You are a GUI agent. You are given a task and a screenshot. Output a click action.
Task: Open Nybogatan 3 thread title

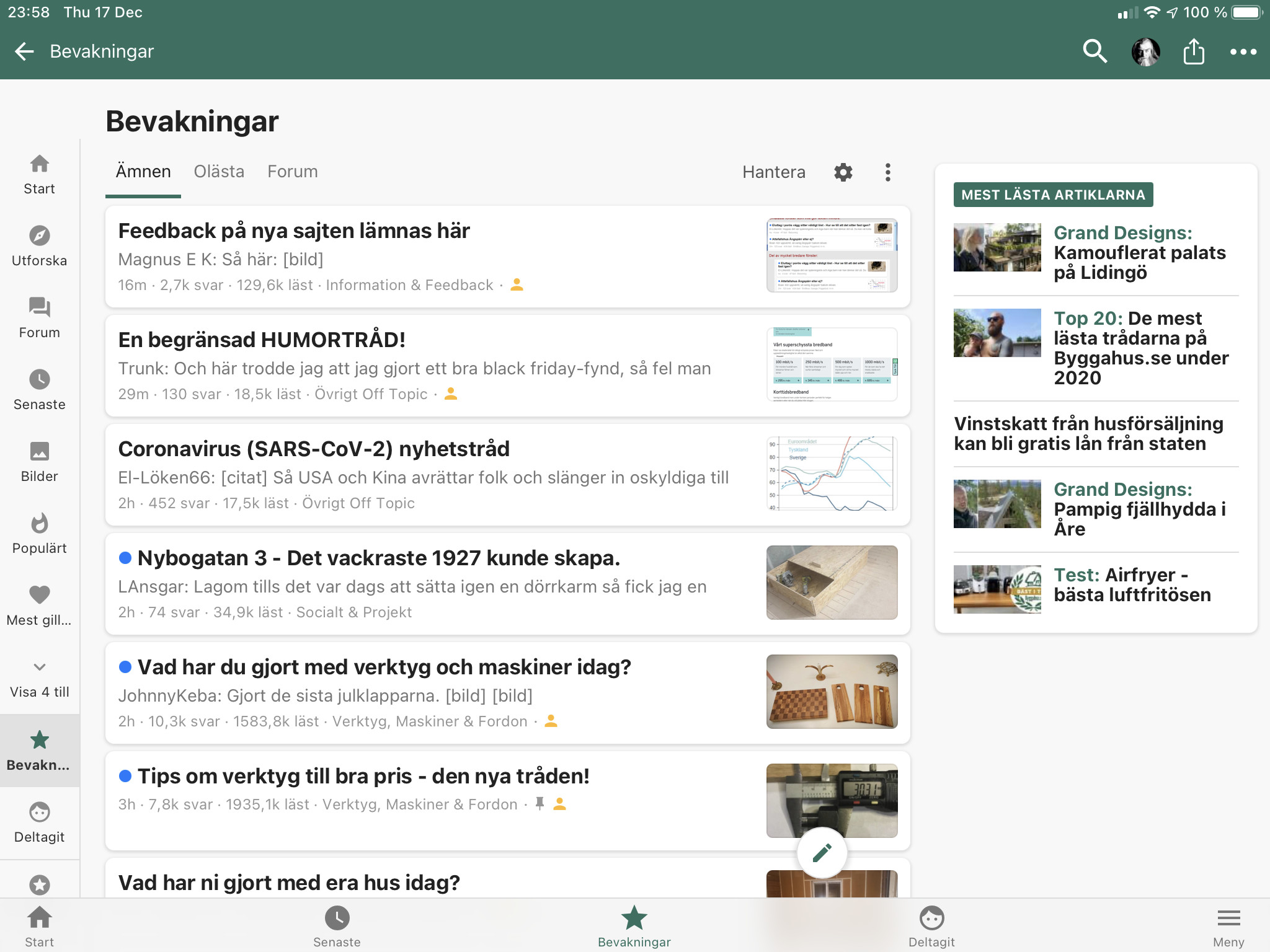(x=378, y=558)
